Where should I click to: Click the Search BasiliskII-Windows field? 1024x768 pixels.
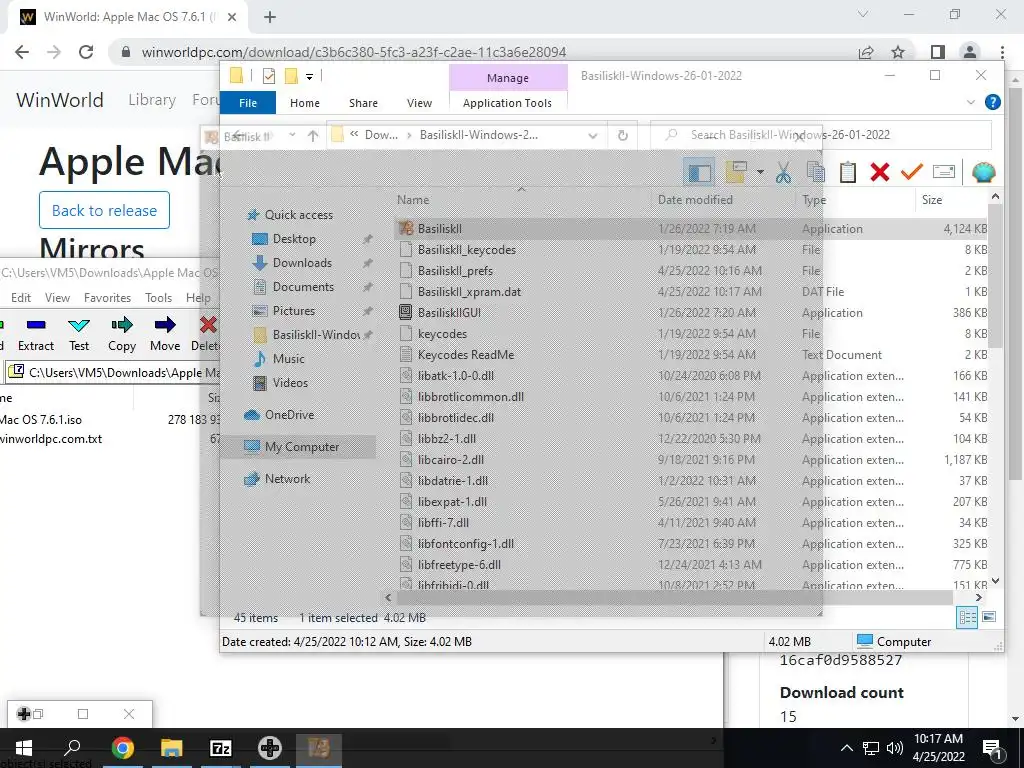click(x=822, y=135)
